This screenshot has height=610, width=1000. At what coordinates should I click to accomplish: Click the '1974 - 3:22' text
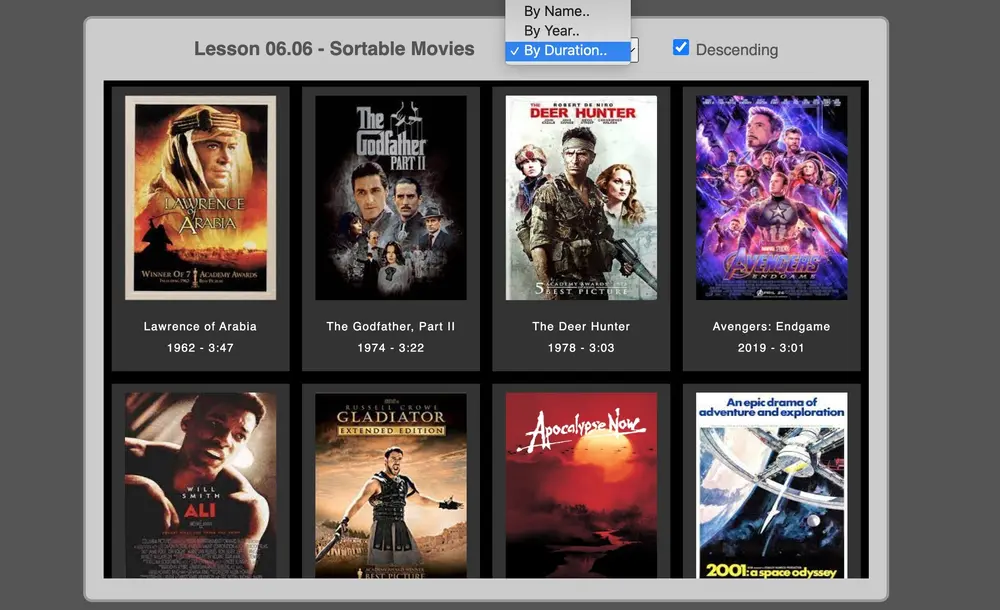point(391,348)
